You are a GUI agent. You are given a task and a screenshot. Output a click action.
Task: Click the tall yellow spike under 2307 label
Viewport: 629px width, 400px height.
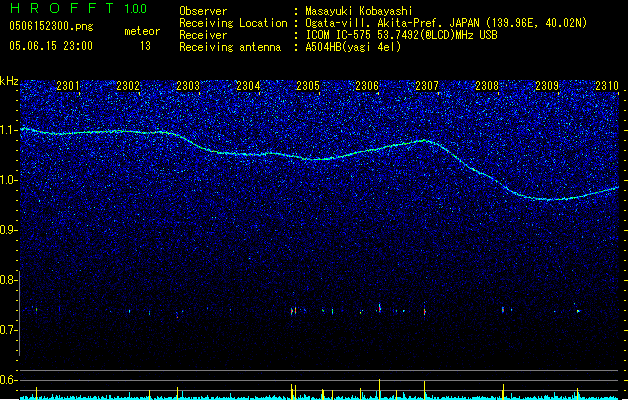[x=424, y=390]
